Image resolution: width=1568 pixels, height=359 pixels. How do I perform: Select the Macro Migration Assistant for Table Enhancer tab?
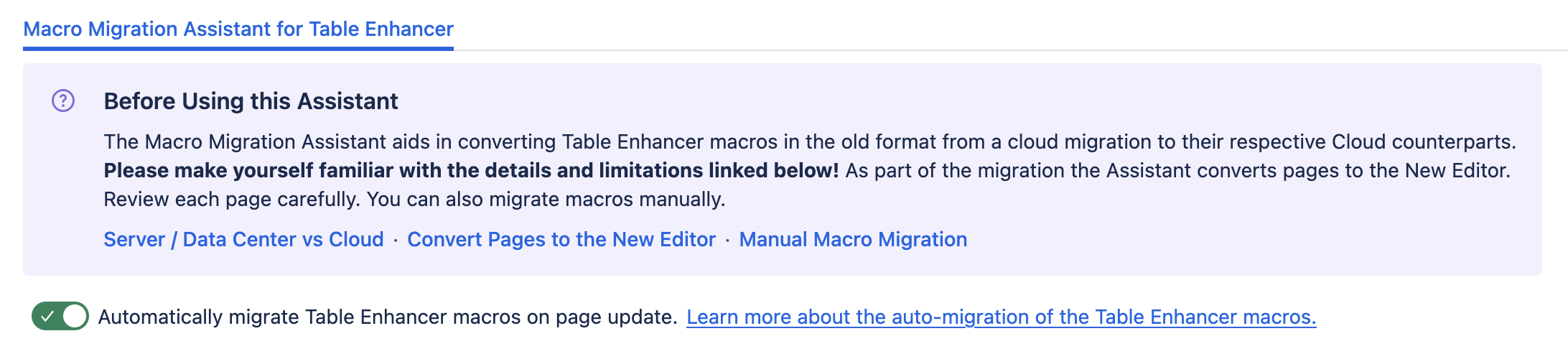point(238,29)
